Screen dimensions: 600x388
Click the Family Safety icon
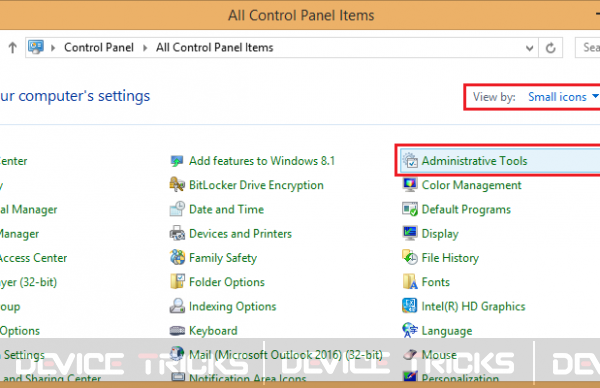click(x=177, y=258)
